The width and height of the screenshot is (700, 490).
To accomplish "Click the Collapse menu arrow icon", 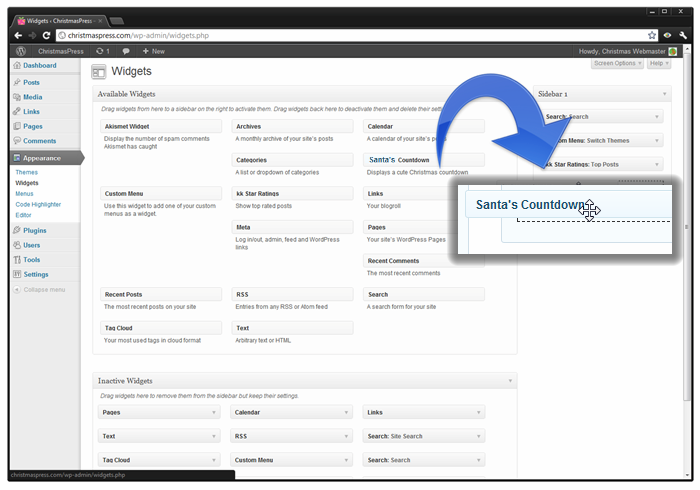I will coord(17,290).
